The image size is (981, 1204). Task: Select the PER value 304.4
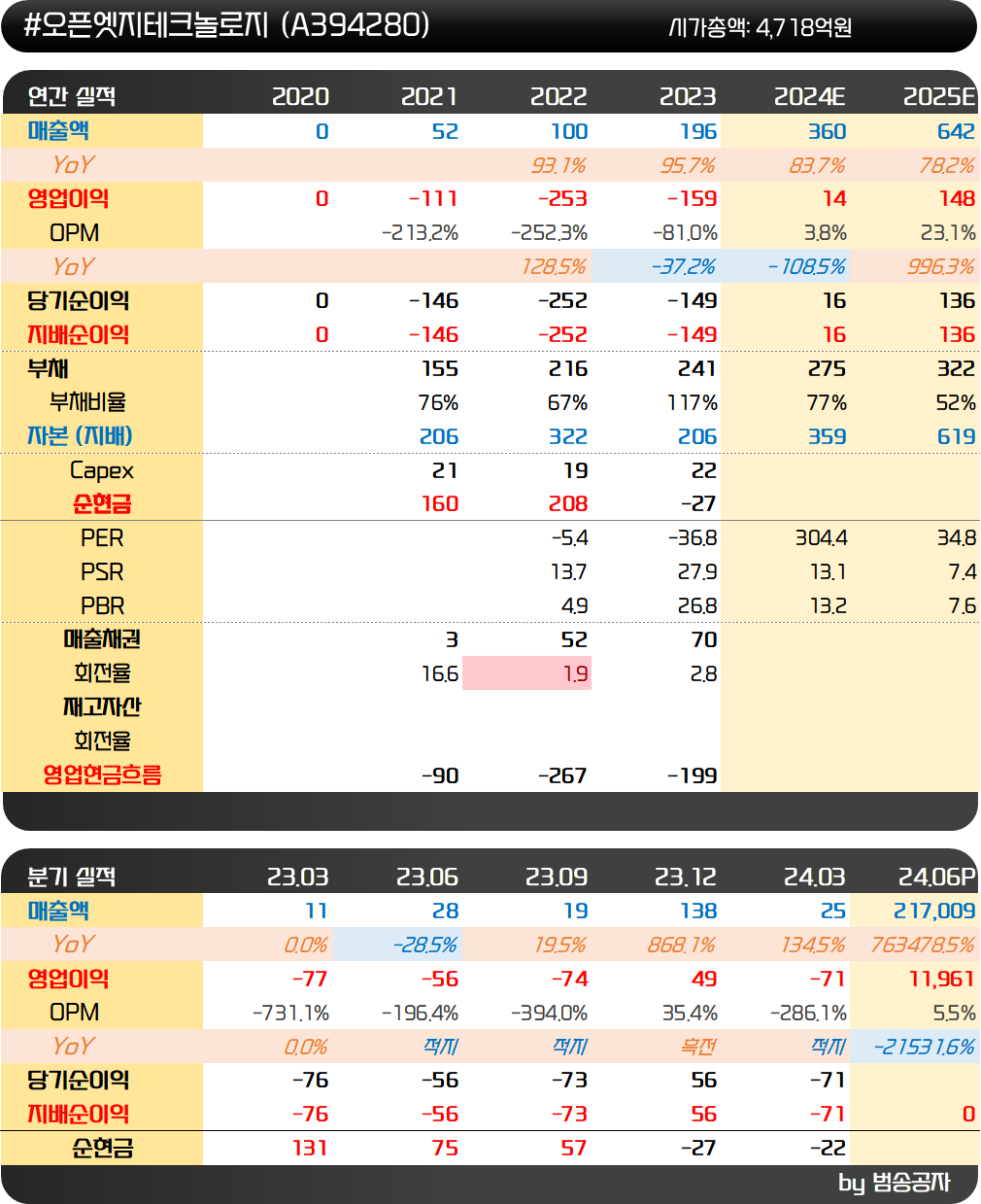821,537
